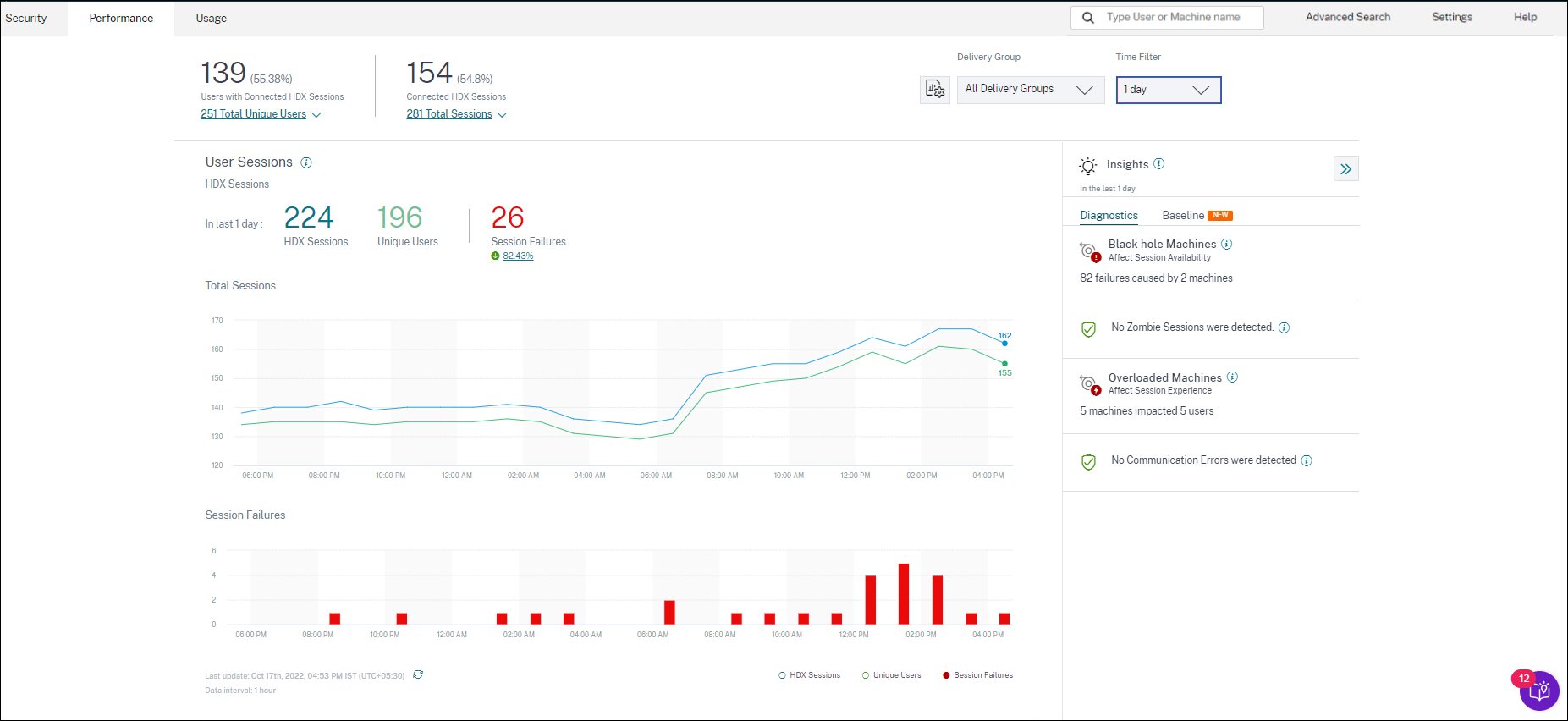Click the info icon next to User Sessions
The width and height of the screenshot is (1568, 721).
(x=306, y=162)
